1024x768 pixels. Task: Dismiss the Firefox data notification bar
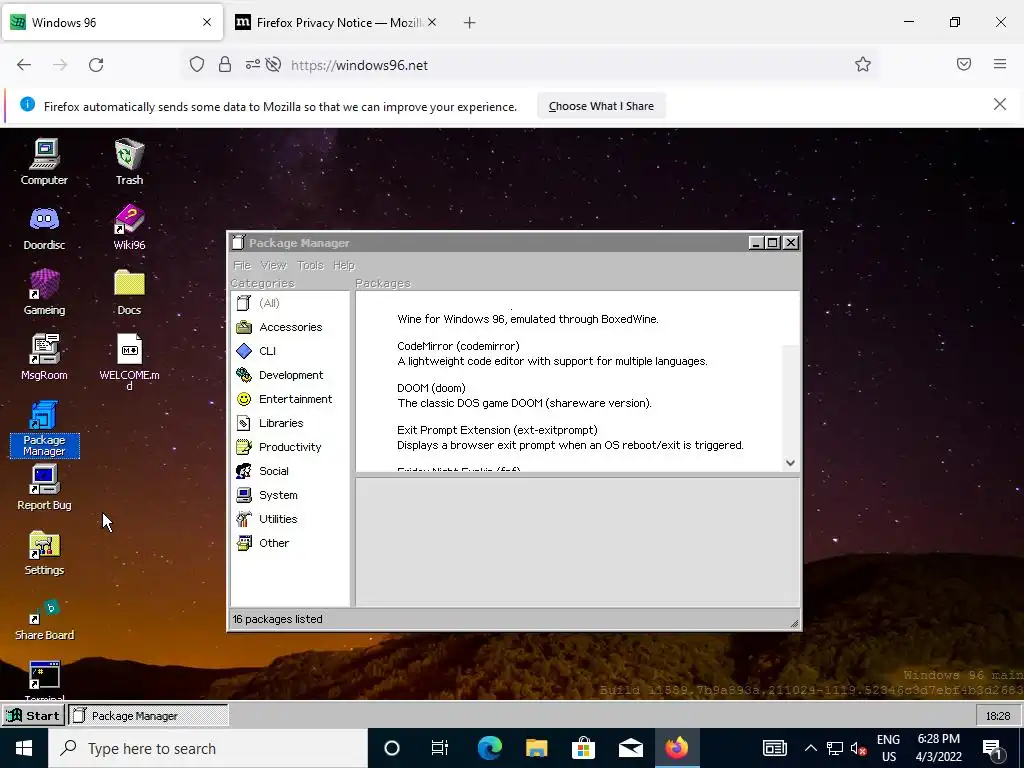coord(1000,104)
